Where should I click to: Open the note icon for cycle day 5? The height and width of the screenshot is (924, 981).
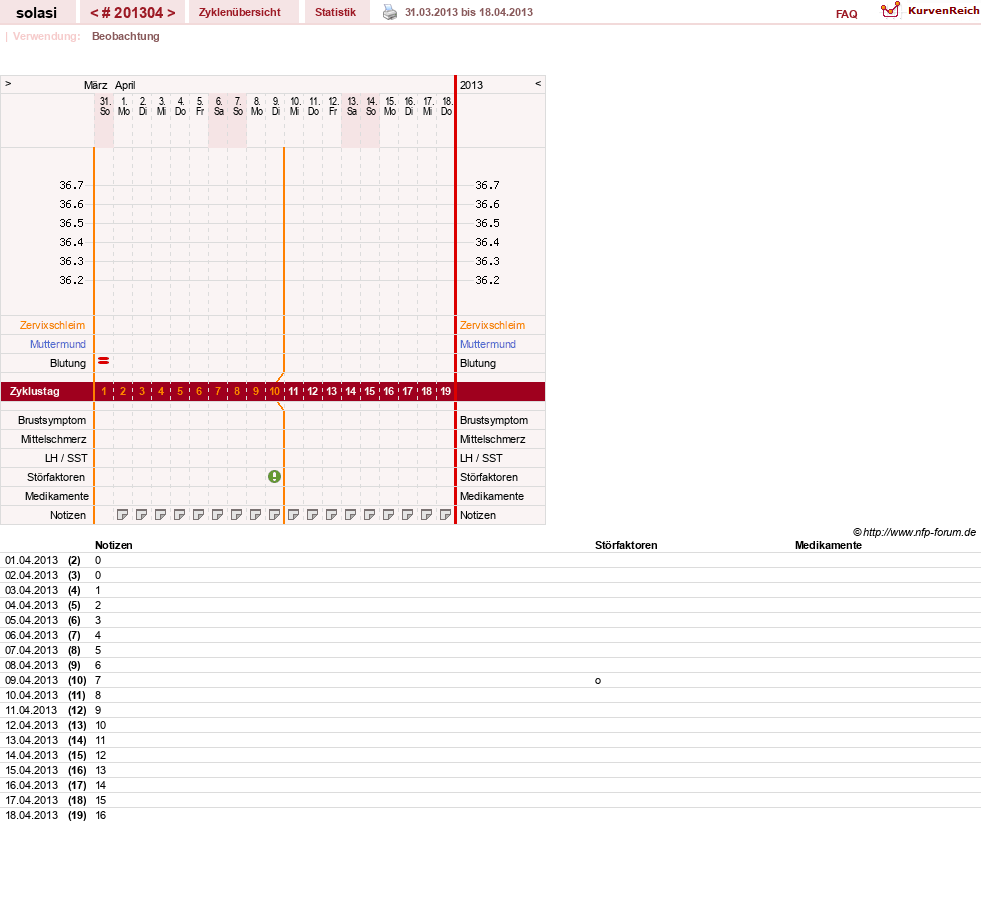point(180,515)
